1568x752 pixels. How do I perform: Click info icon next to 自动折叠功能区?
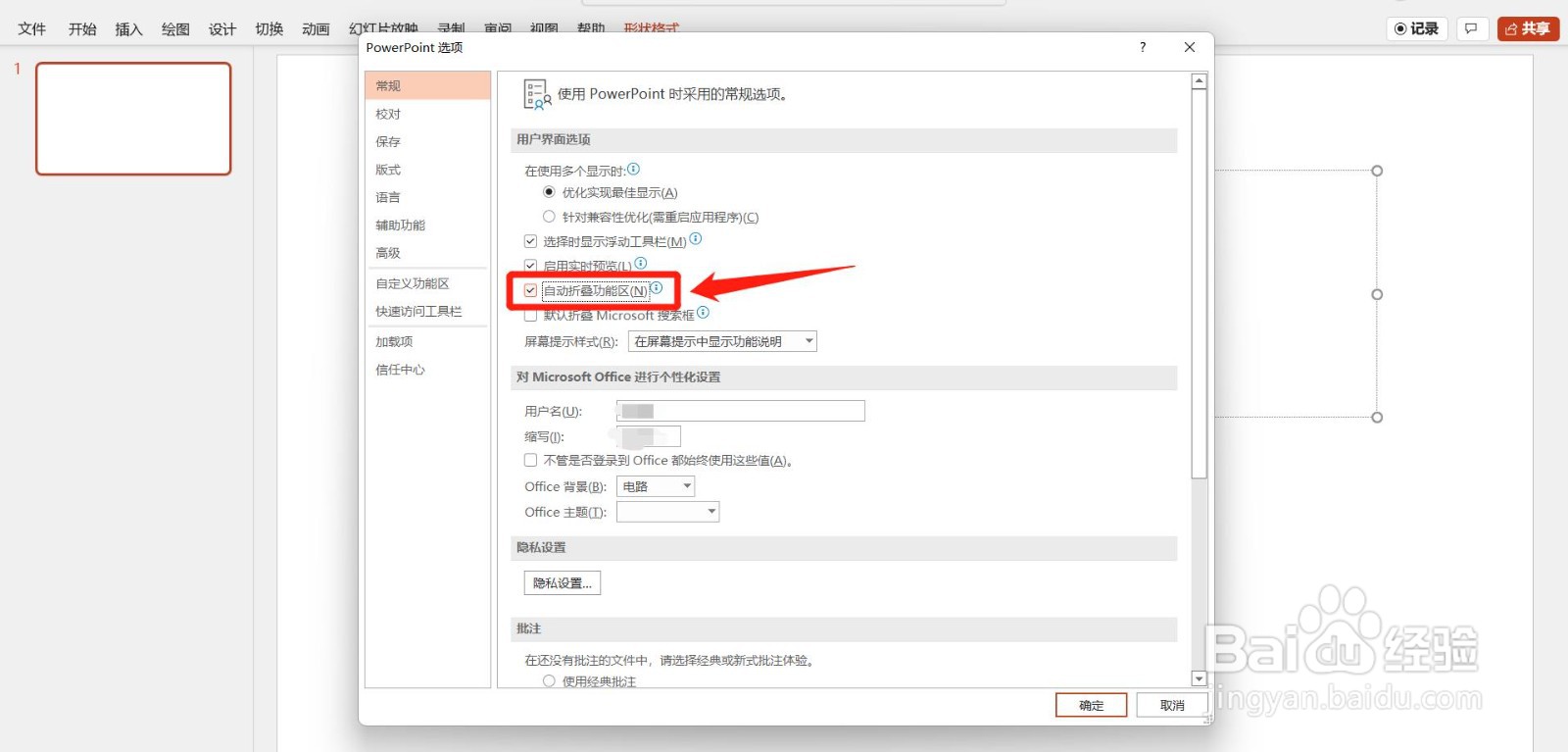pos(657,287)
